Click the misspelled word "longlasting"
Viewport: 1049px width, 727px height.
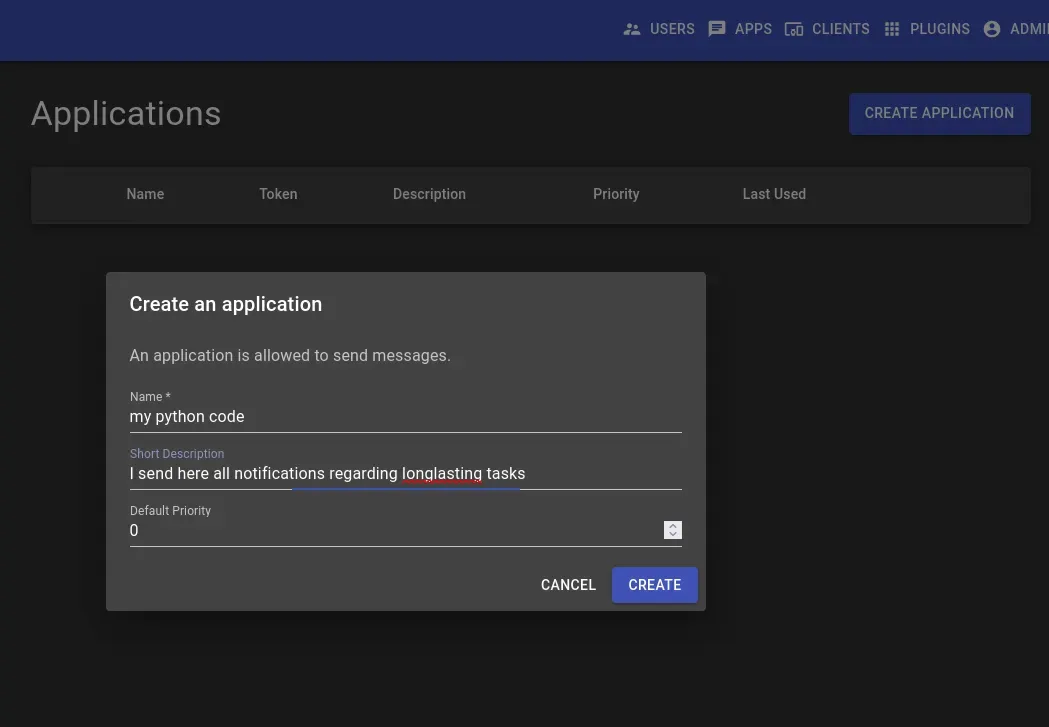click(x=442, y=474)
